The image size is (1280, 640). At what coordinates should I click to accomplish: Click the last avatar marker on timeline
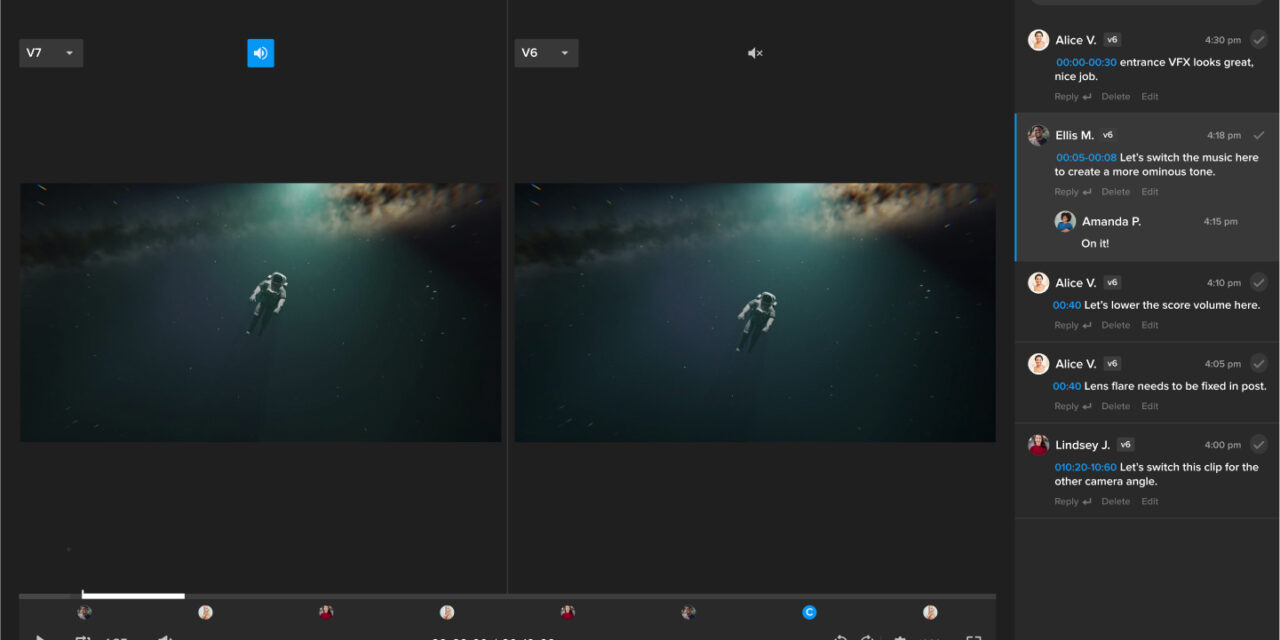pyautogui.click(x=930, y=612)
